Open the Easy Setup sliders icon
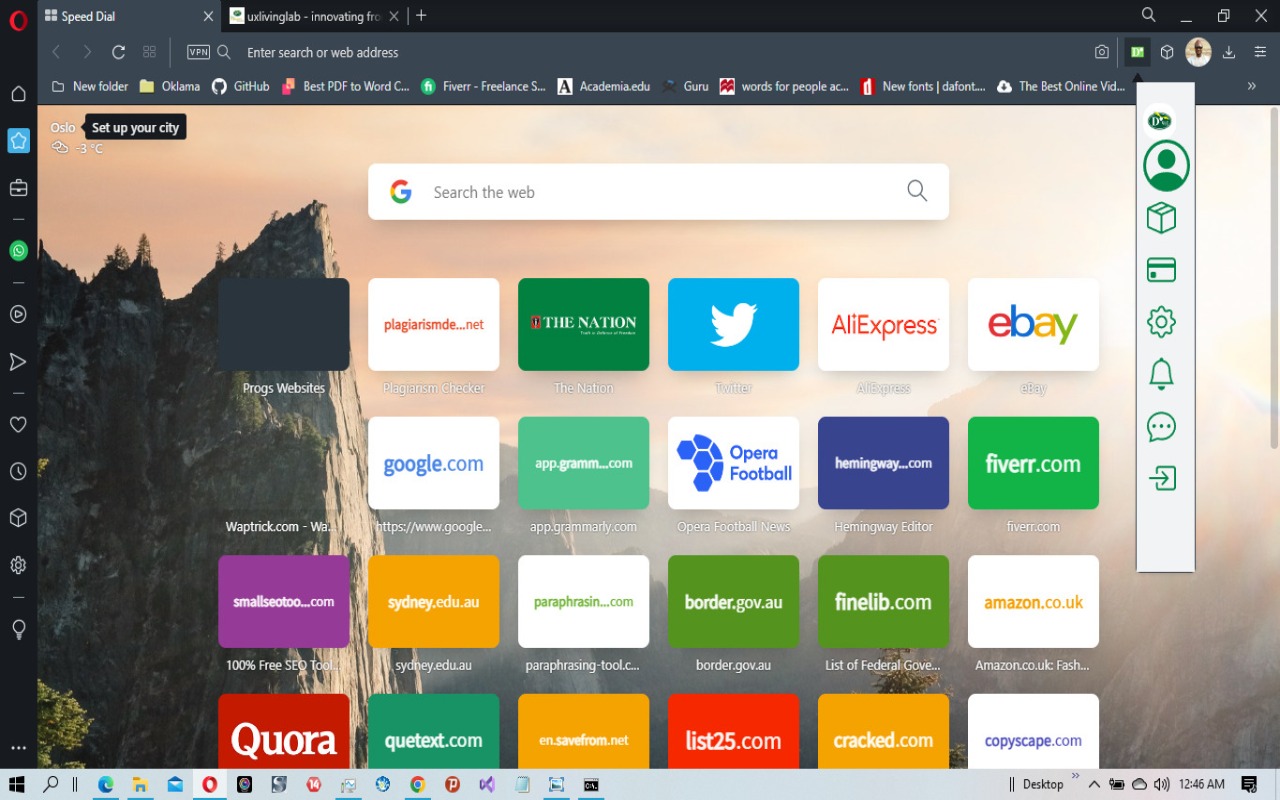Viewport: 1280px width, 800px height. tap(1260, 52)
